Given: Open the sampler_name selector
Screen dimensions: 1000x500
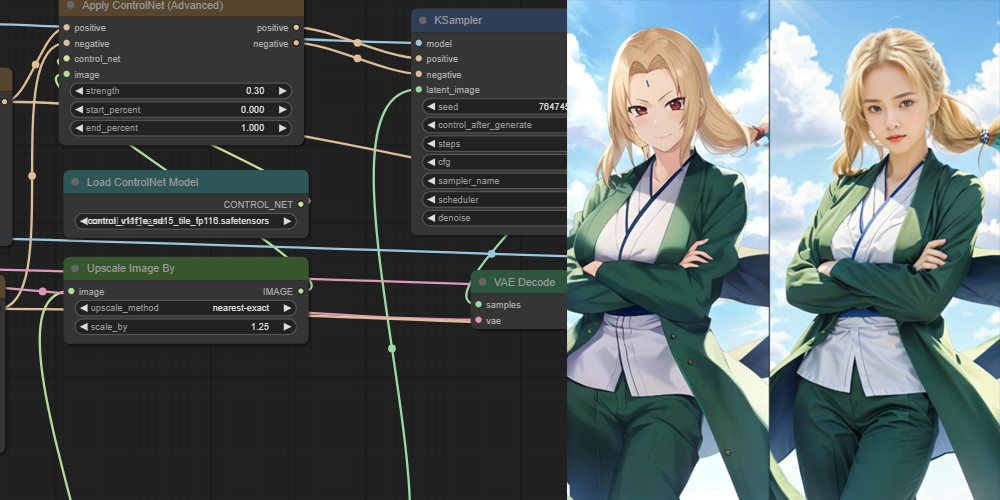Looking at the screenshot, I should click(494, 181).
